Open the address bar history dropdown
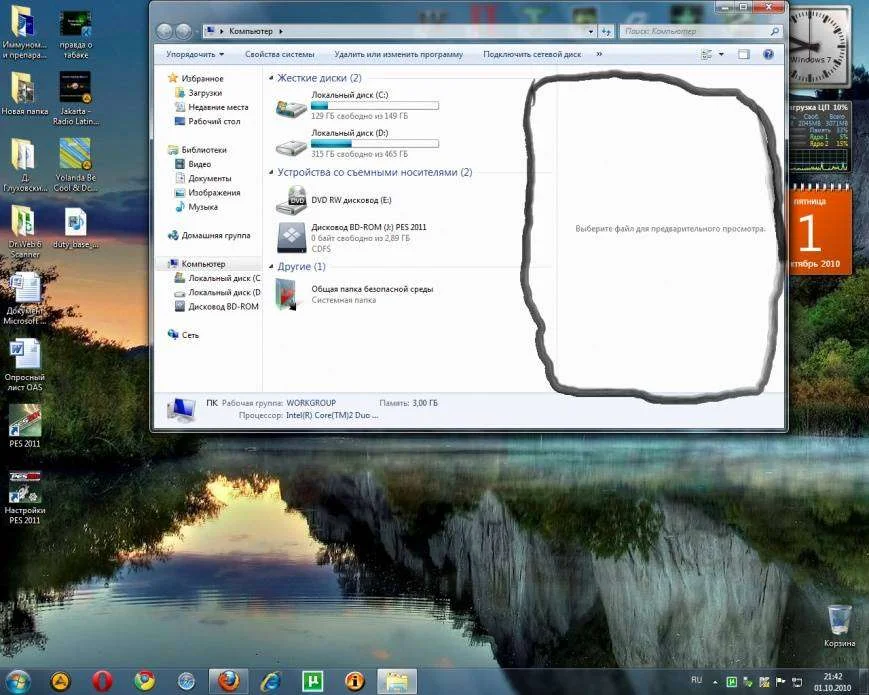 591,32
